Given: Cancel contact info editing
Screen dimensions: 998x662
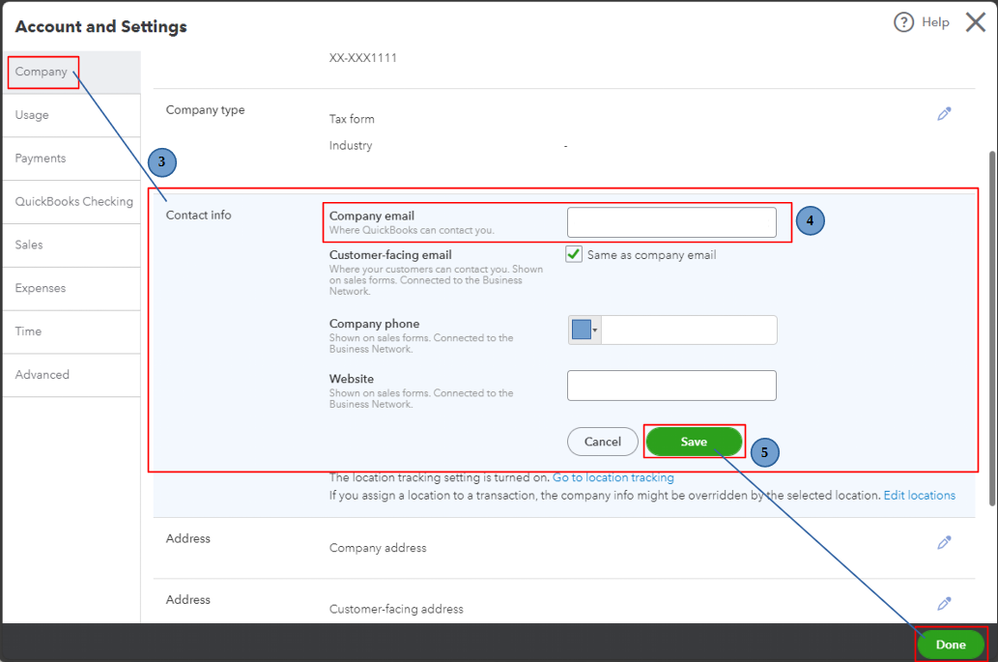Looking at the screenshot, I should click(x=602, y=442).
